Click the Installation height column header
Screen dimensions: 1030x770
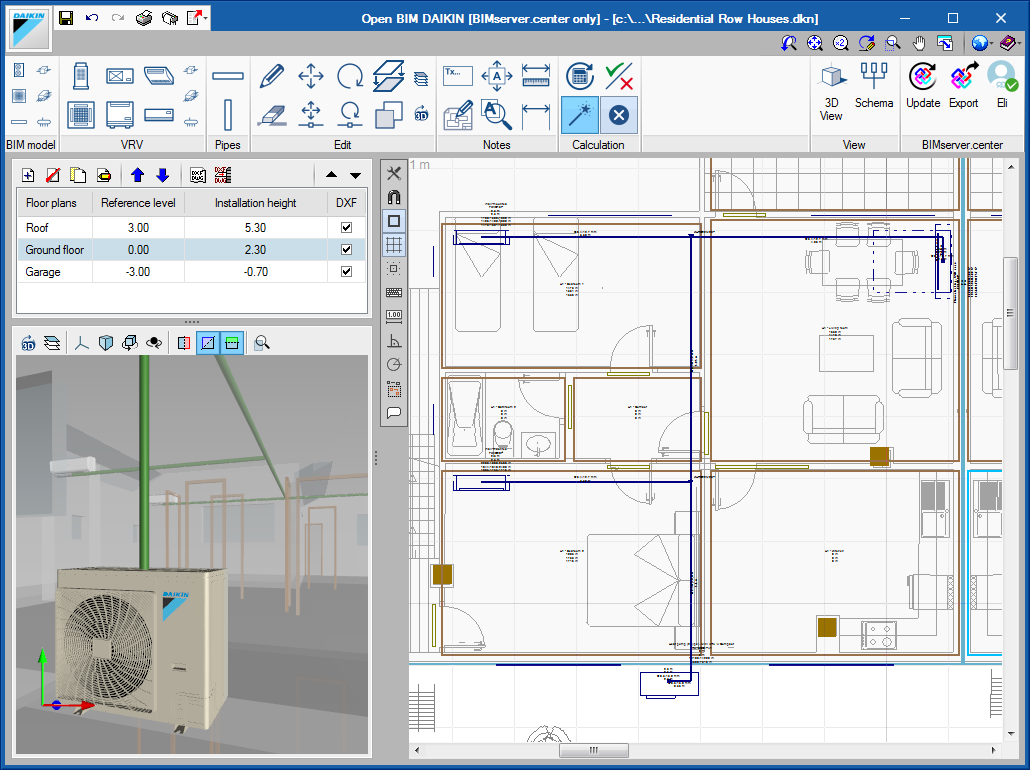[x=256, y=203]
